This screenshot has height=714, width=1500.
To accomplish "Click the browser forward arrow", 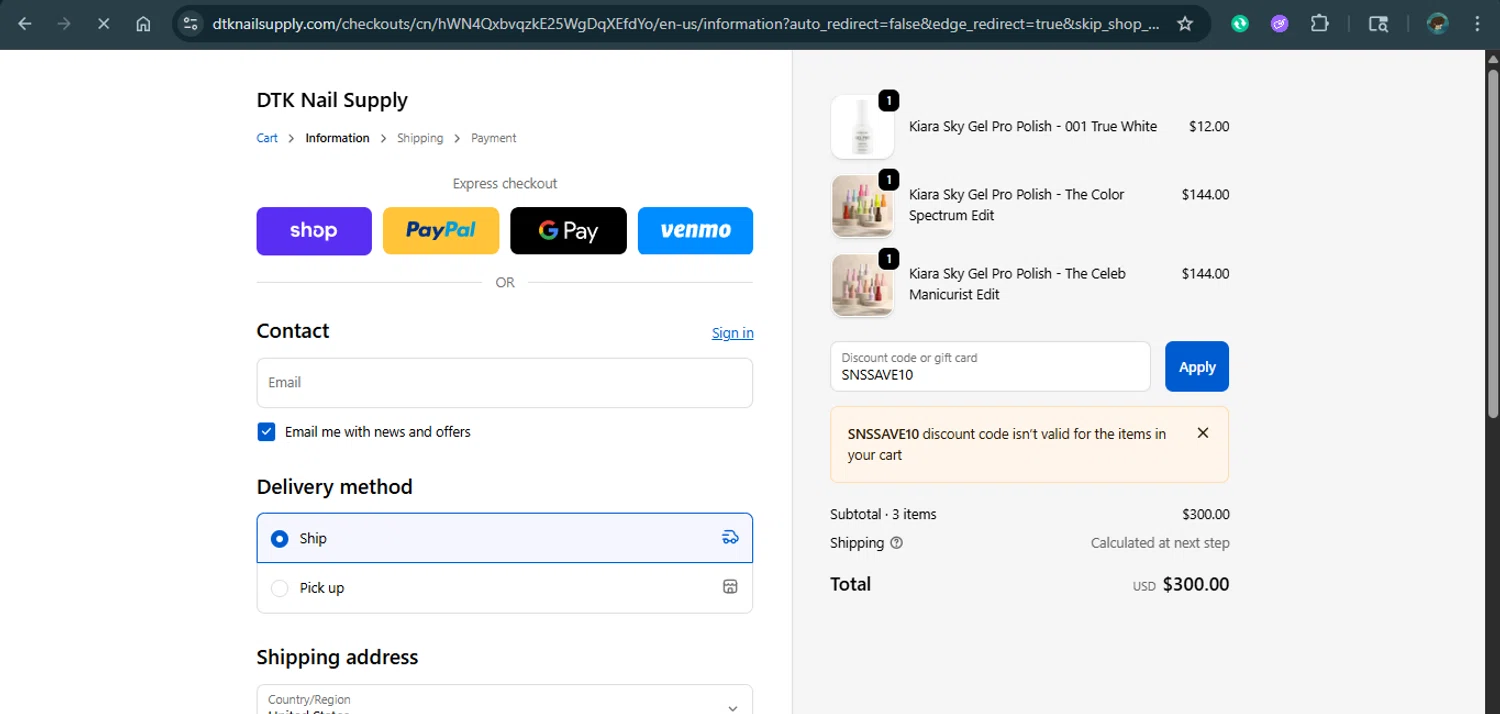I will (x=64, y=24).
